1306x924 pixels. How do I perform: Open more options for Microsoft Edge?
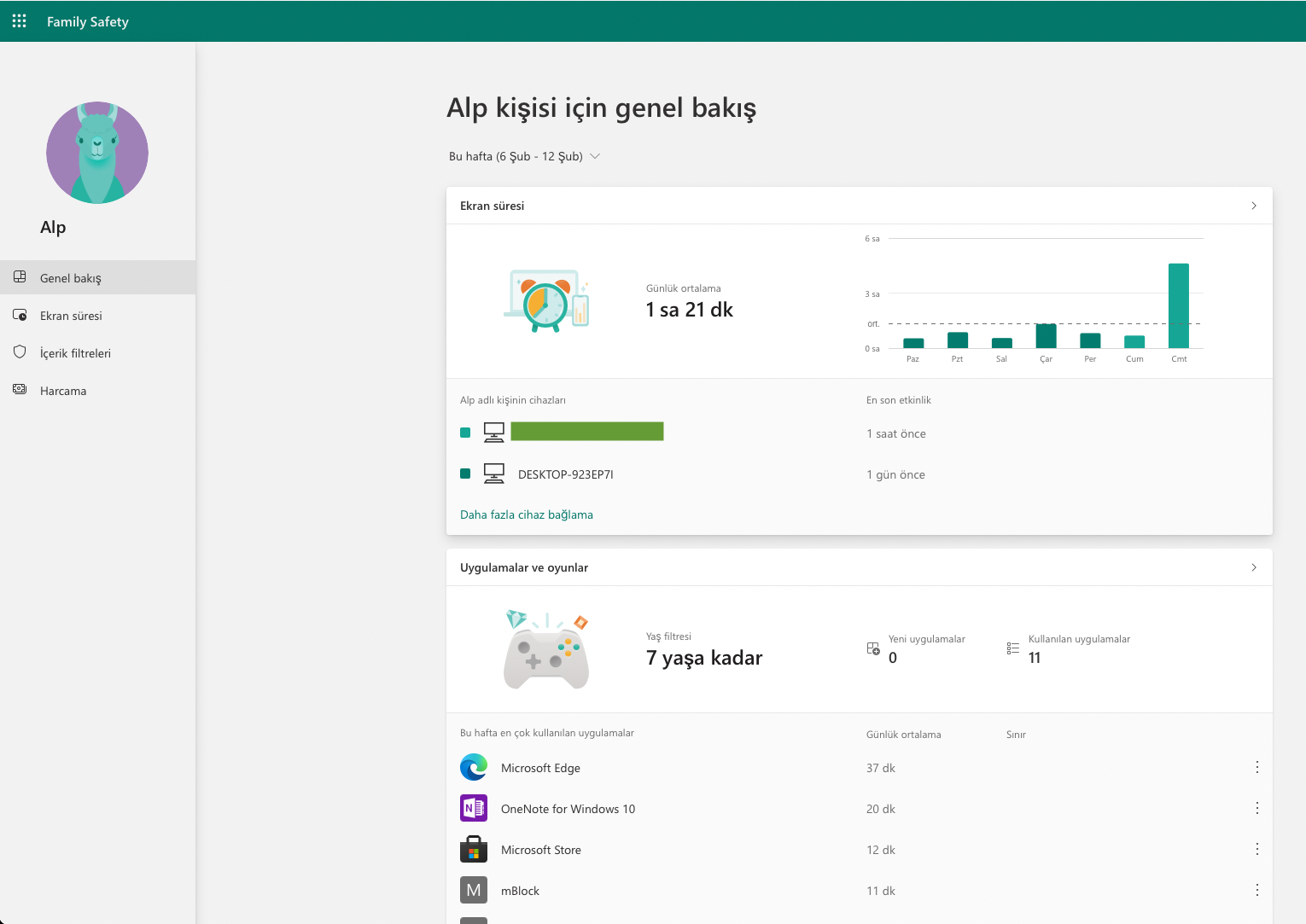[x=1256, y=767]
